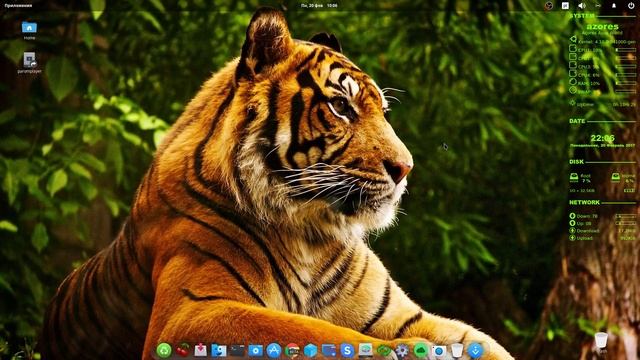Open the date and time calendar indicator
The image size is (640, 360).
coord(319,6)
